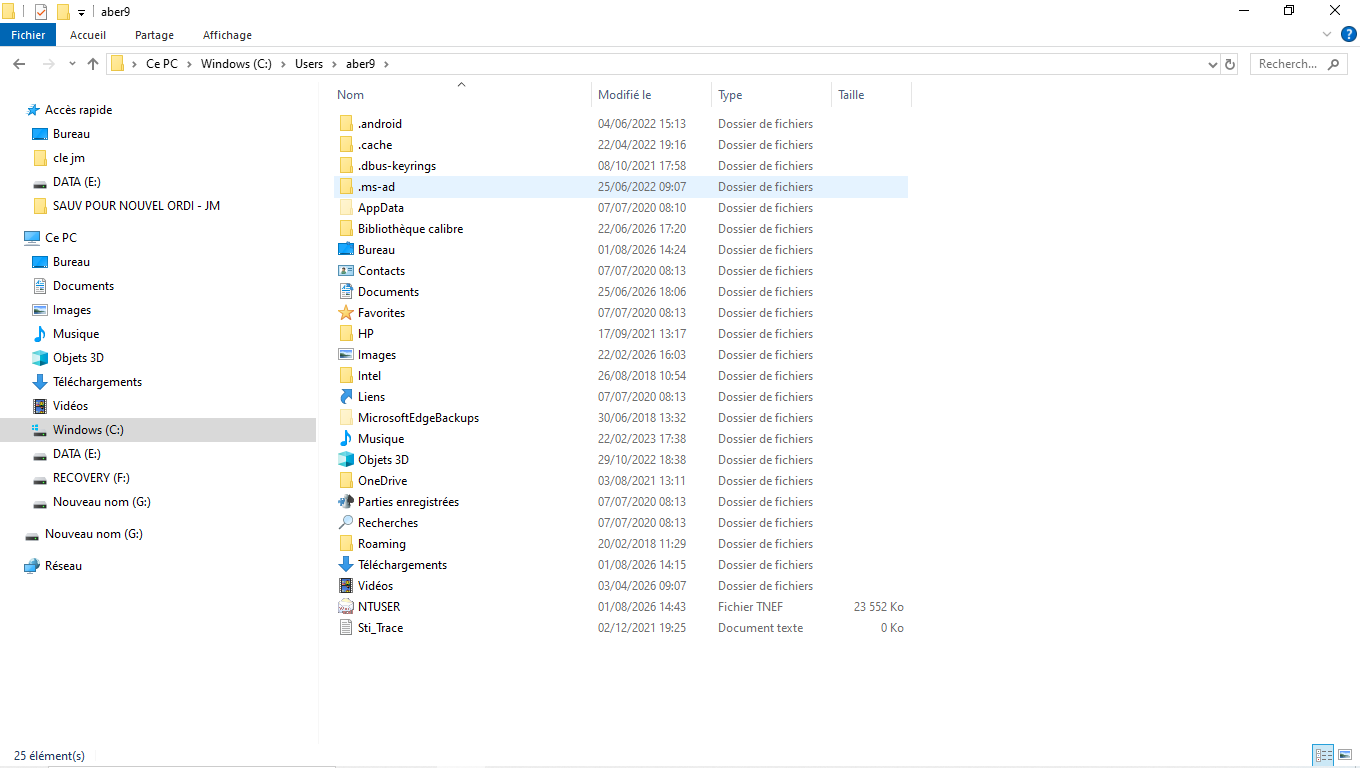Expand the ribbon with the chevron
The image size is (1360, 768).
[x=1328, y=34]
